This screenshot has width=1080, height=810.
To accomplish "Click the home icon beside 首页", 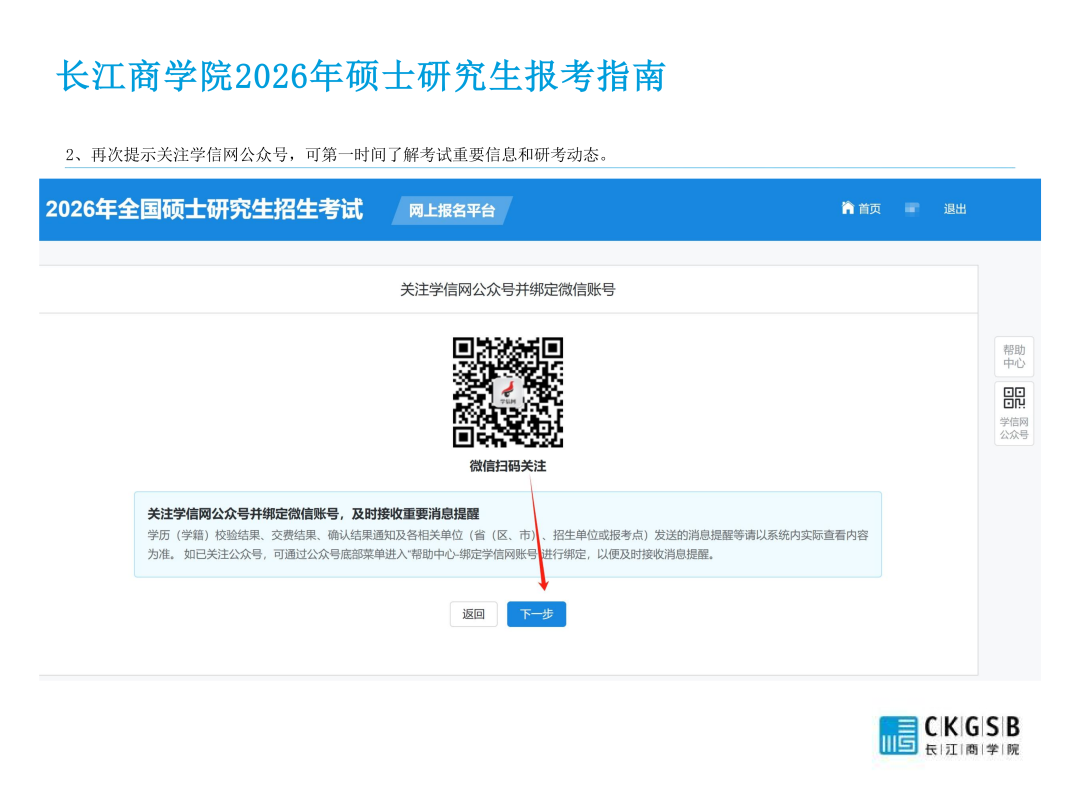I will tap(848, 208).
